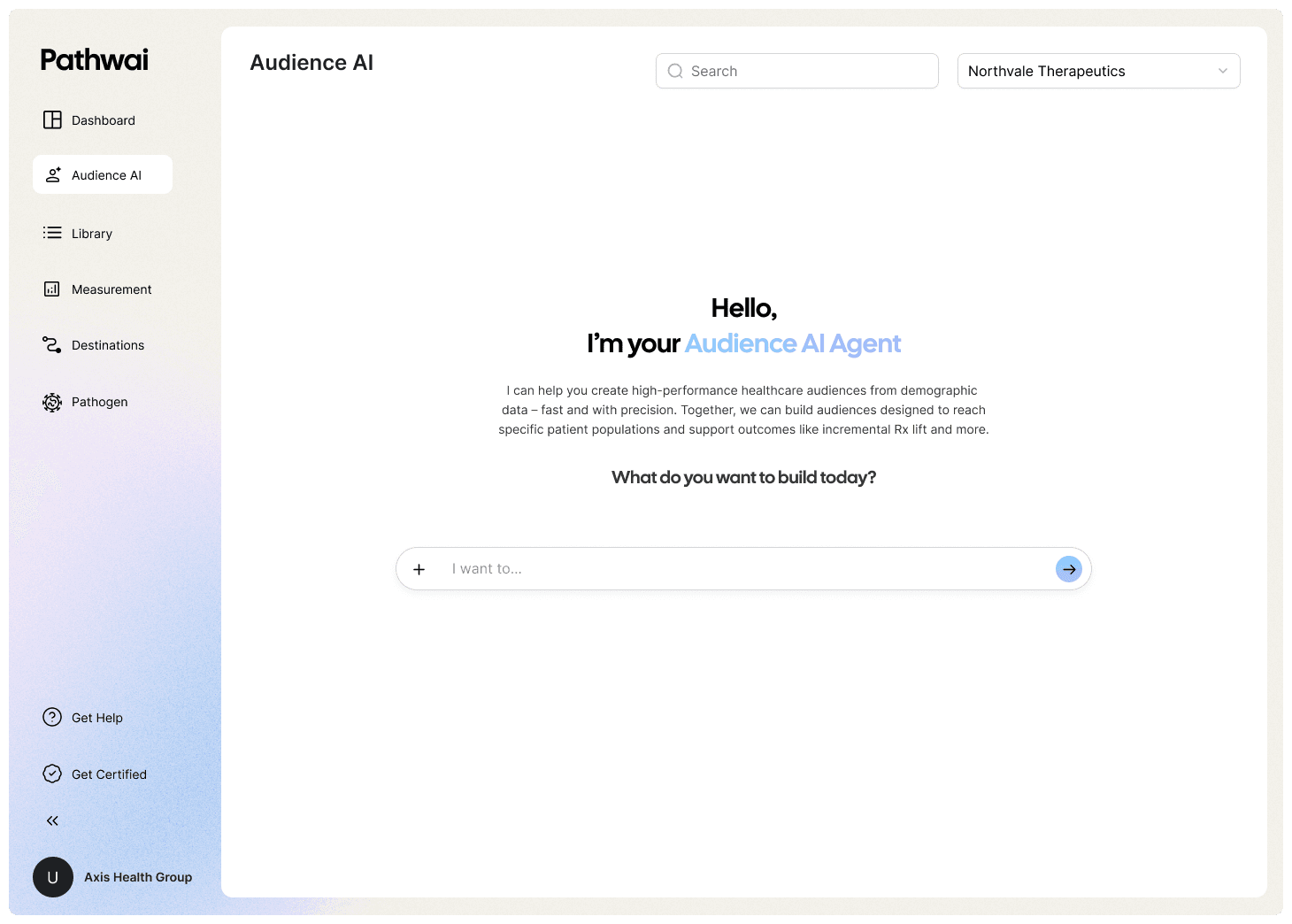Viewport: 1292px width, 924px height.
Task: Click the Get Certified badge icon
Action: [52, 774]
